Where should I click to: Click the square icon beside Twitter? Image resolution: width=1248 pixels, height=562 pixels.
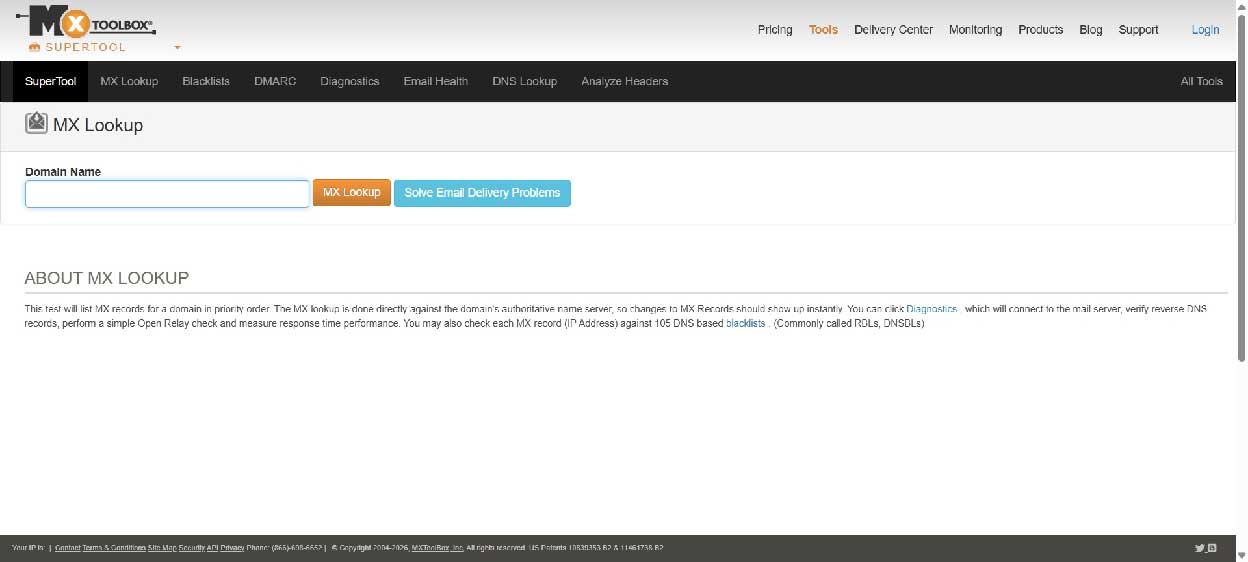click(x=1212, y=548)
